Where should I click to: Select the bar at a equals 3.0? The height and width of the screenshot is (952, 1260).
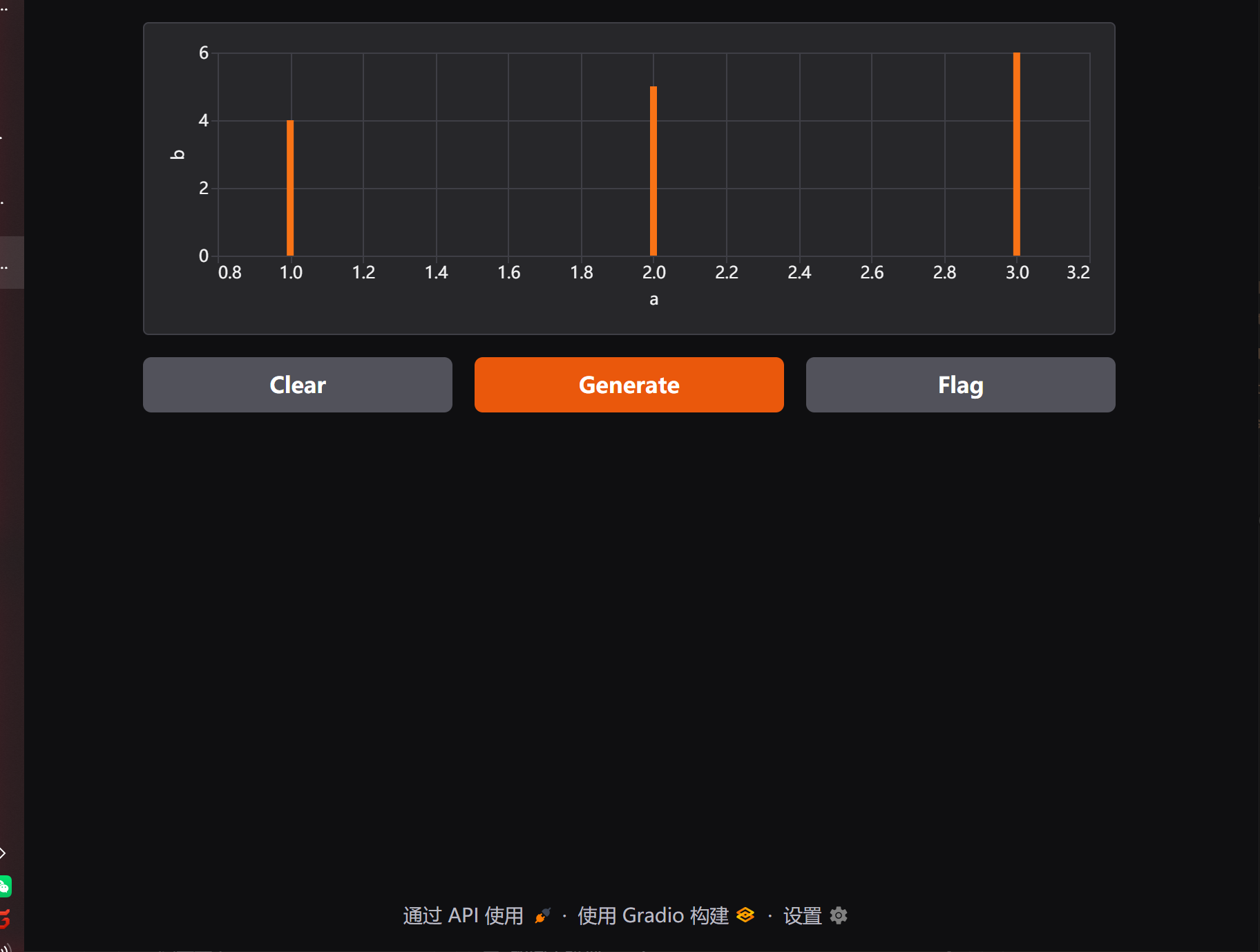click(x=1017, y=154)
